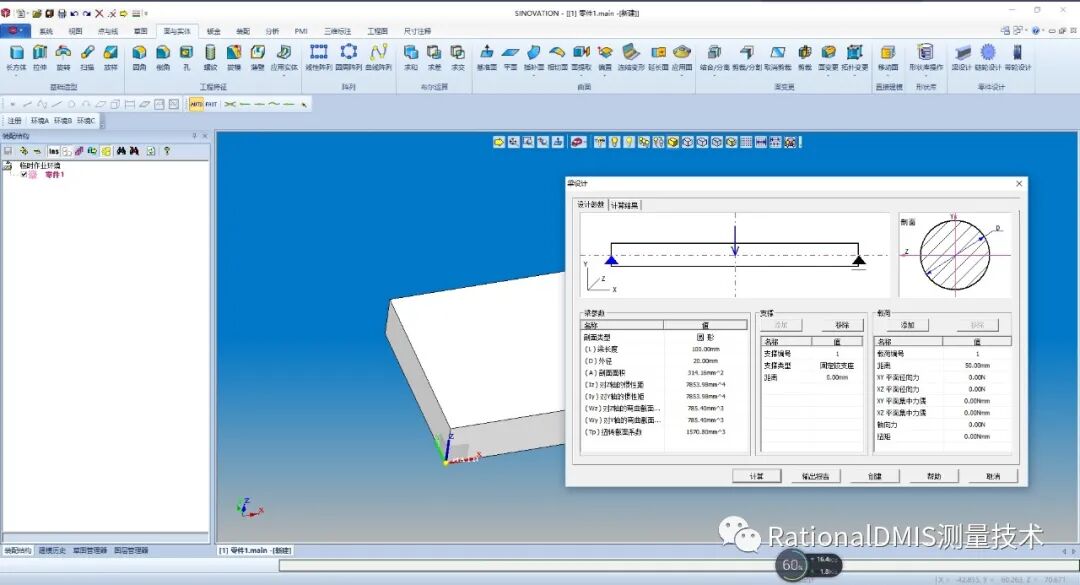Switch to the 建模历史 bottom panel tab
Viewport: 1080px width, 585px height.
pyautogui.click(x=52, y=551)
